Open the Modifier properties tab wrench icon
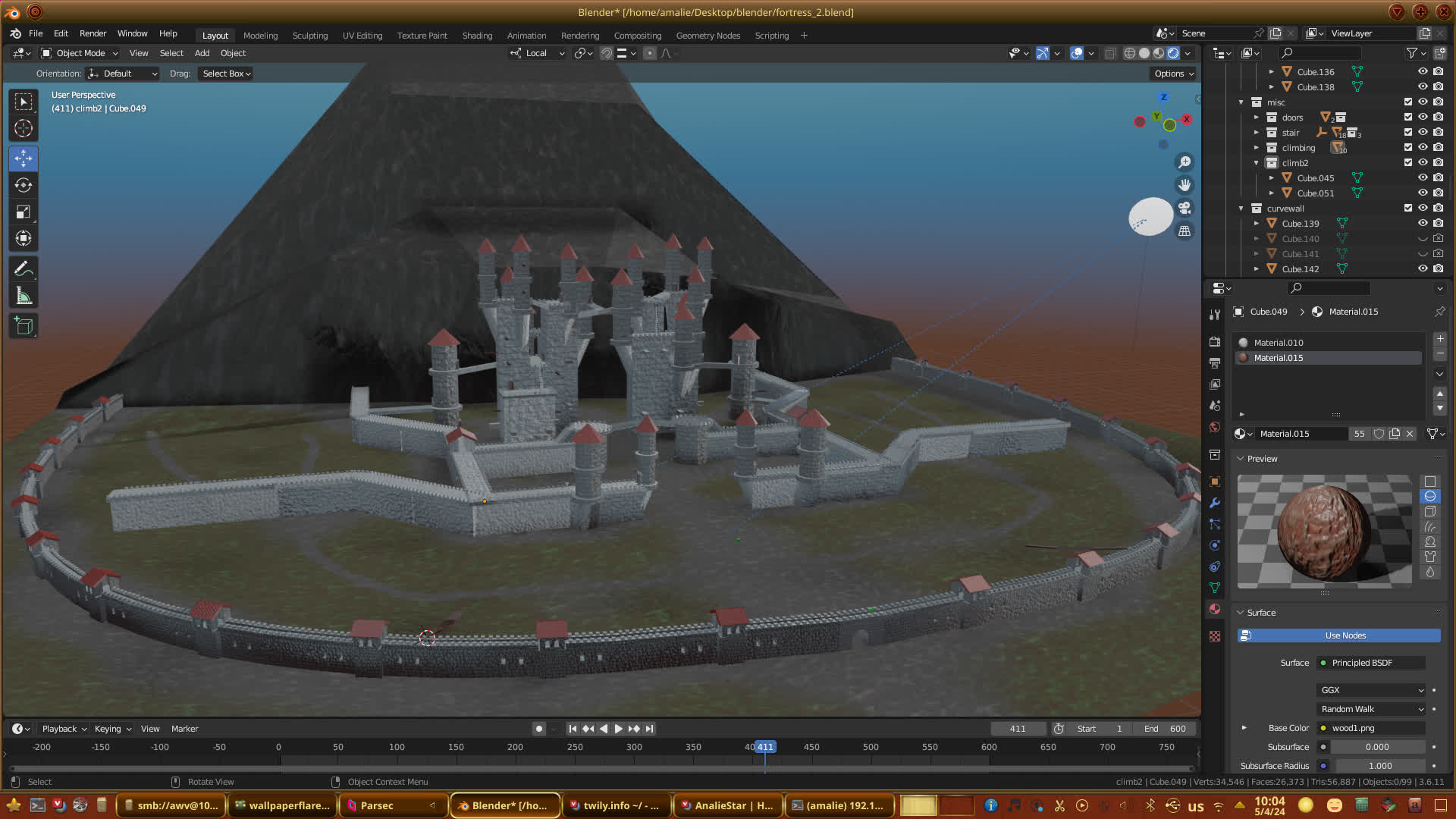 1215,503
